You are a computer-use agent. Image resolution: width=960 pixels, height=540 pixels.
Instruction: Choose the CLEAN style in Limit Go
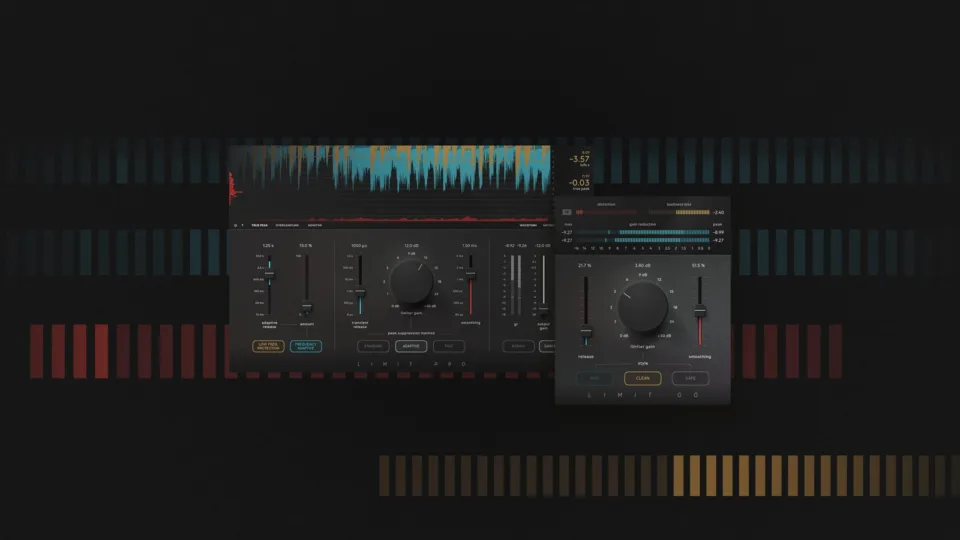[642, 378]
